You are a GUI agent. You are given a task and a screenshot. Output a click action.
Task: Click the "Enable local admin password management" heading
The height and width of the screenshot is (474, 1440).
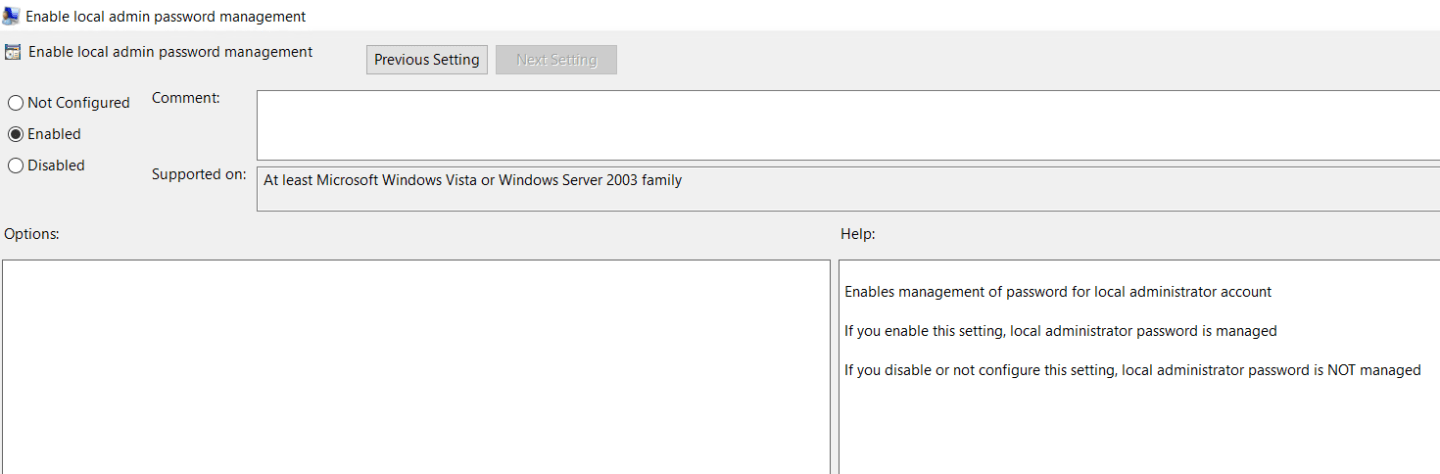[170, 52]
